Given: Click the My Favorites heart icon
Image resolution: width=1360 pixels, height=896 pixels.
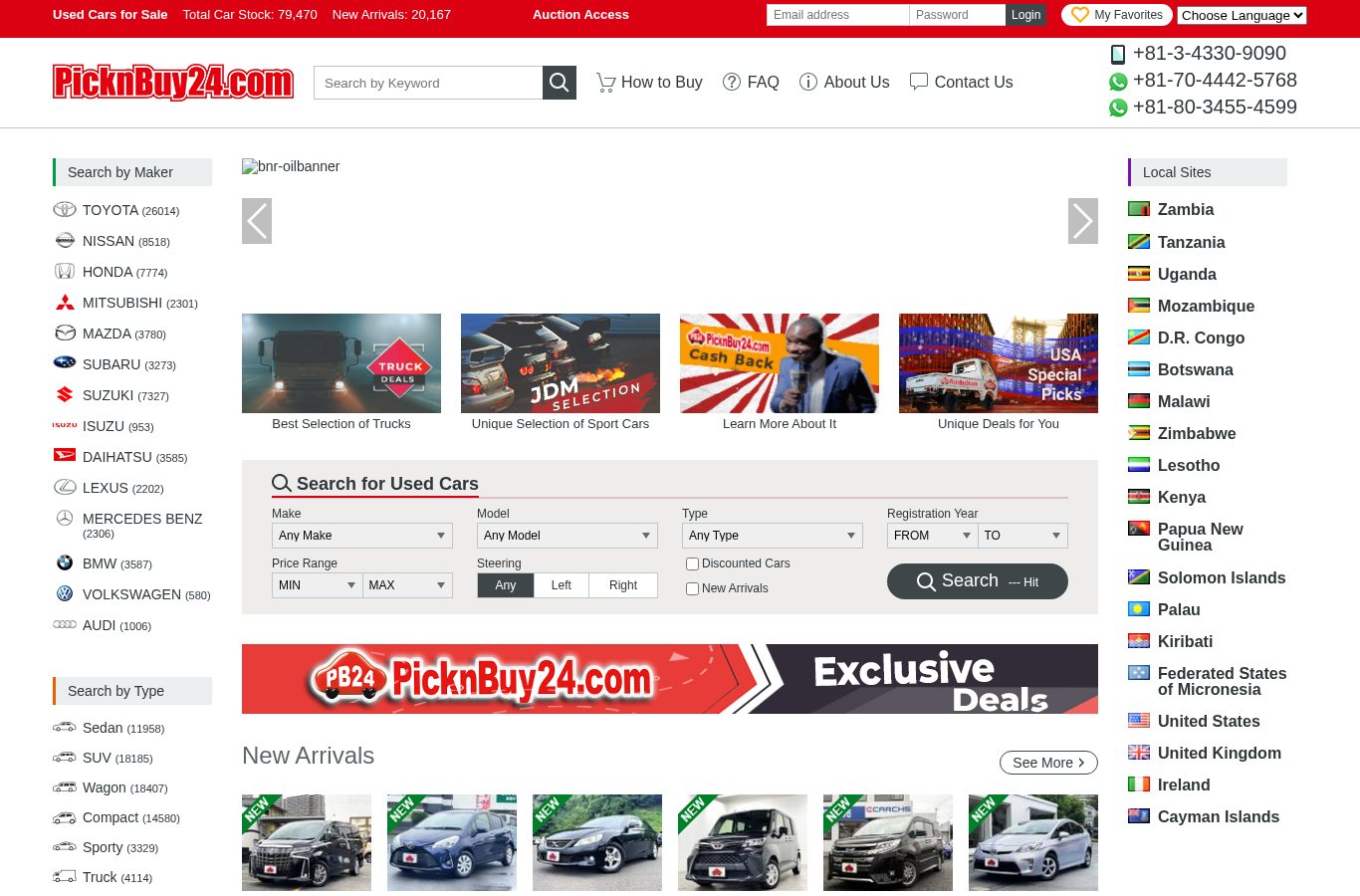Looking at the screenshot, I should click(1080, 15).
